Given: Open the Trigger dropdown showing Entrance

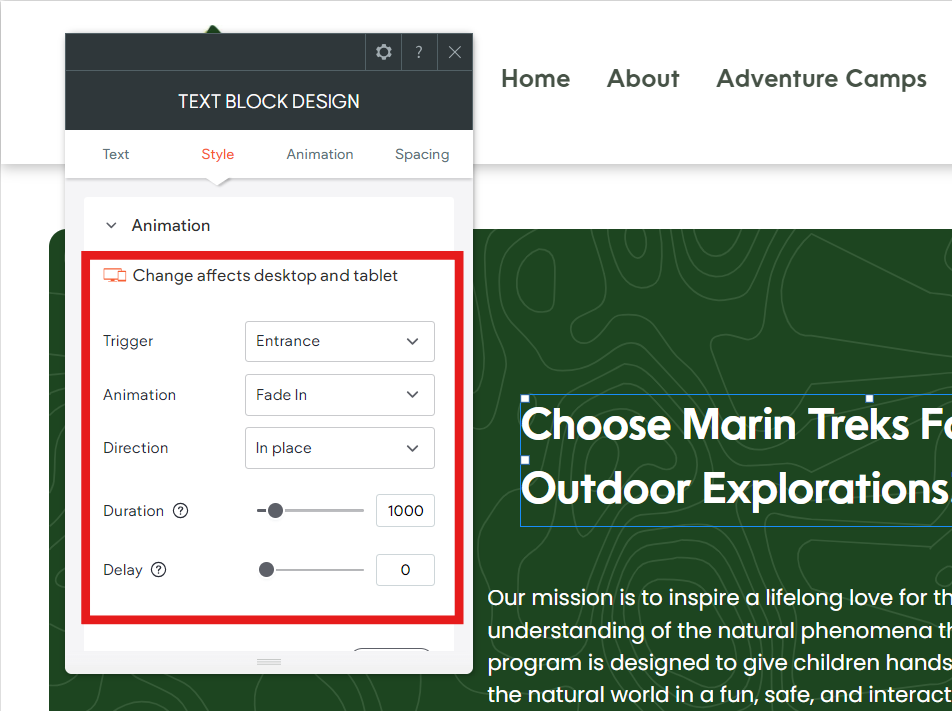Looking at the screenshot, I should click(x=339, y=341).
